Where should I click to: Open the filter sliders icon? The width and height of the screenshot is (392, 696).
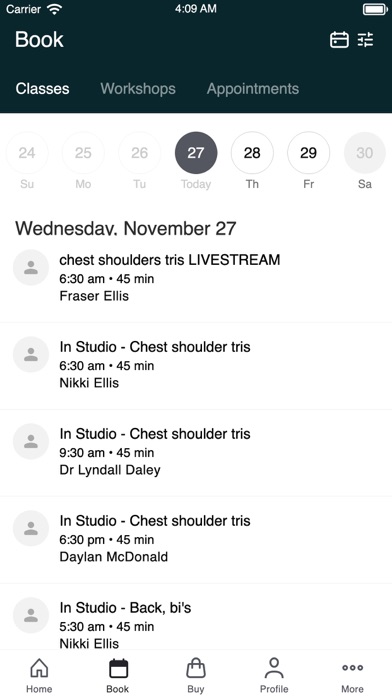coord(366,40)
